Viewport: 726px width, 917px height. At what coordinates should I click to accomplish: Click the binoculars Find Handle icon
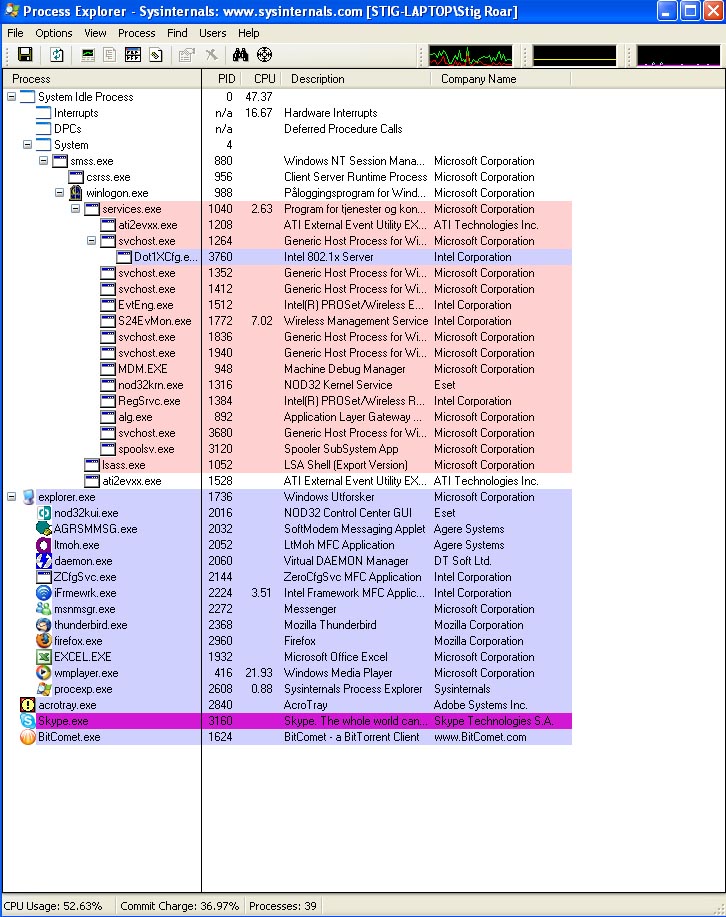[240, 55]
